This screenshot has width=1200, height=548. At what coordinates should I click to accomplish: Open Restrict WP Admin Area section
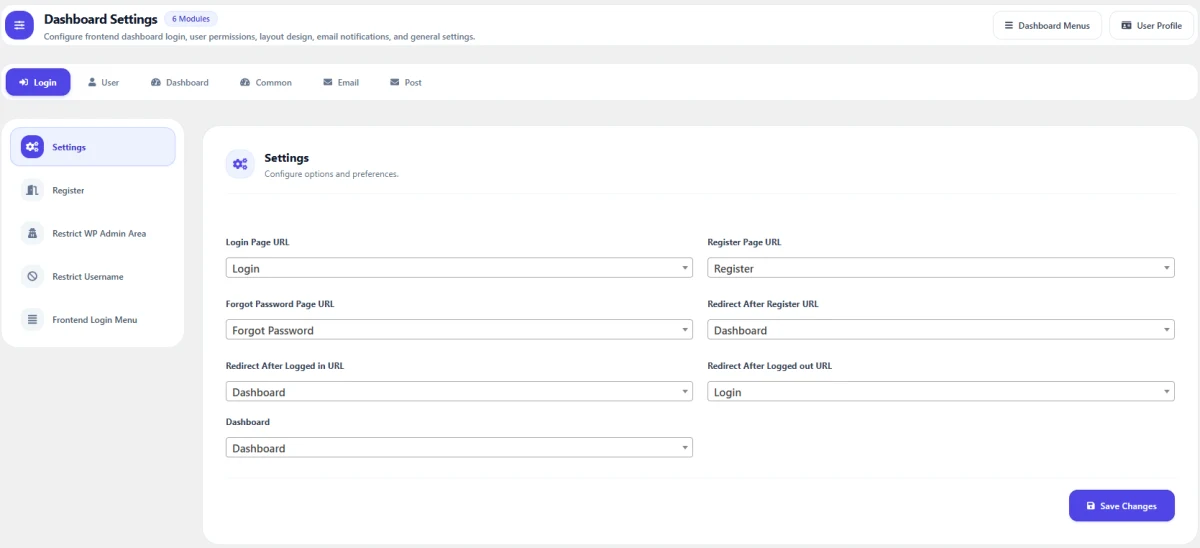pyautogui.click(x=93, y=233)
